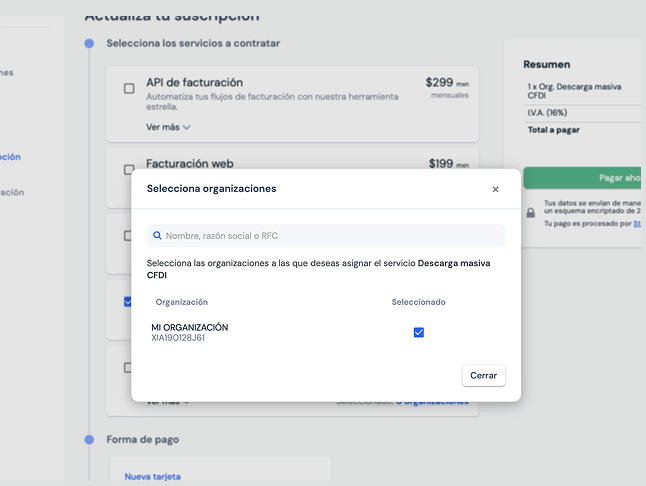Click the Organización column header

pos(182,302)
